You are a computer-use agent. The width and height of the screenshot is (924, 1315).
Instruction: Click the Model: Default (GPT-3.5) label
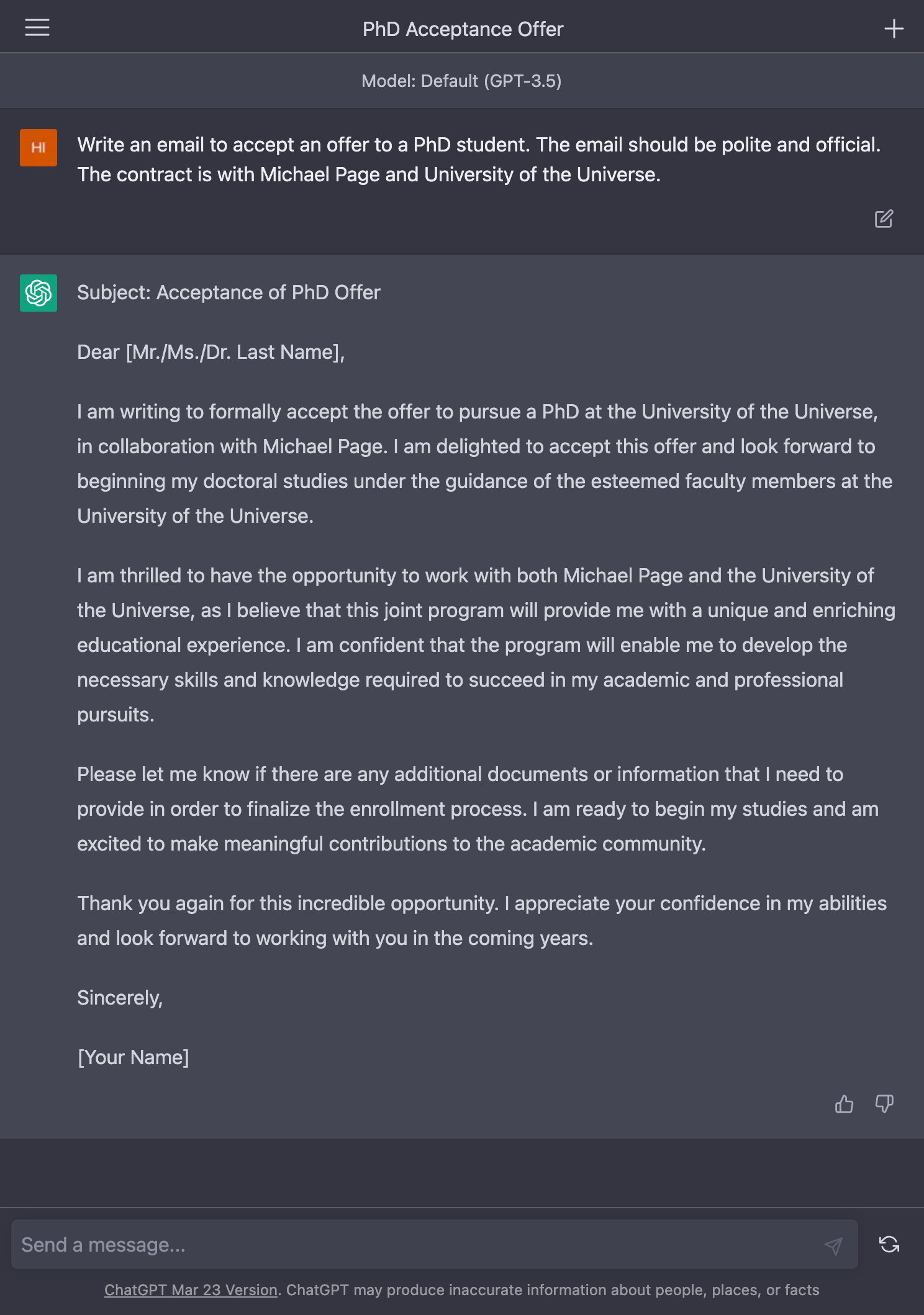tap(462, 81)
